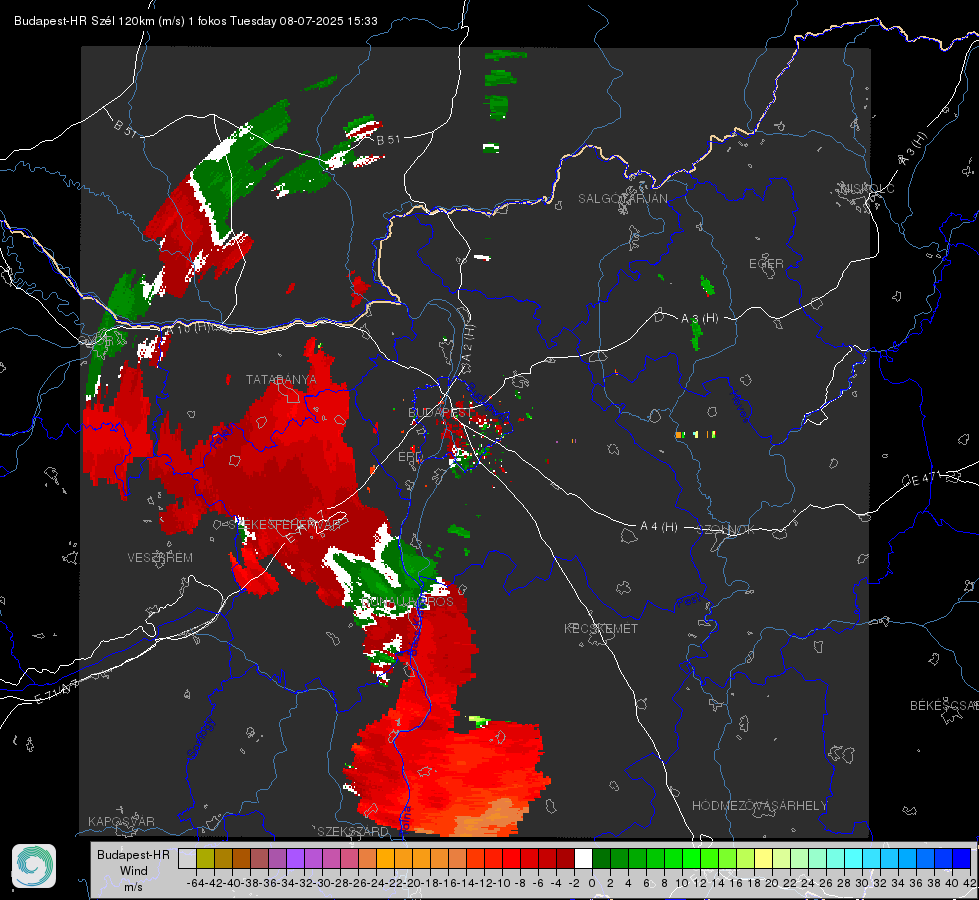
Task: Click the swirl logo beside the legend
Action: tap(34, 866)
